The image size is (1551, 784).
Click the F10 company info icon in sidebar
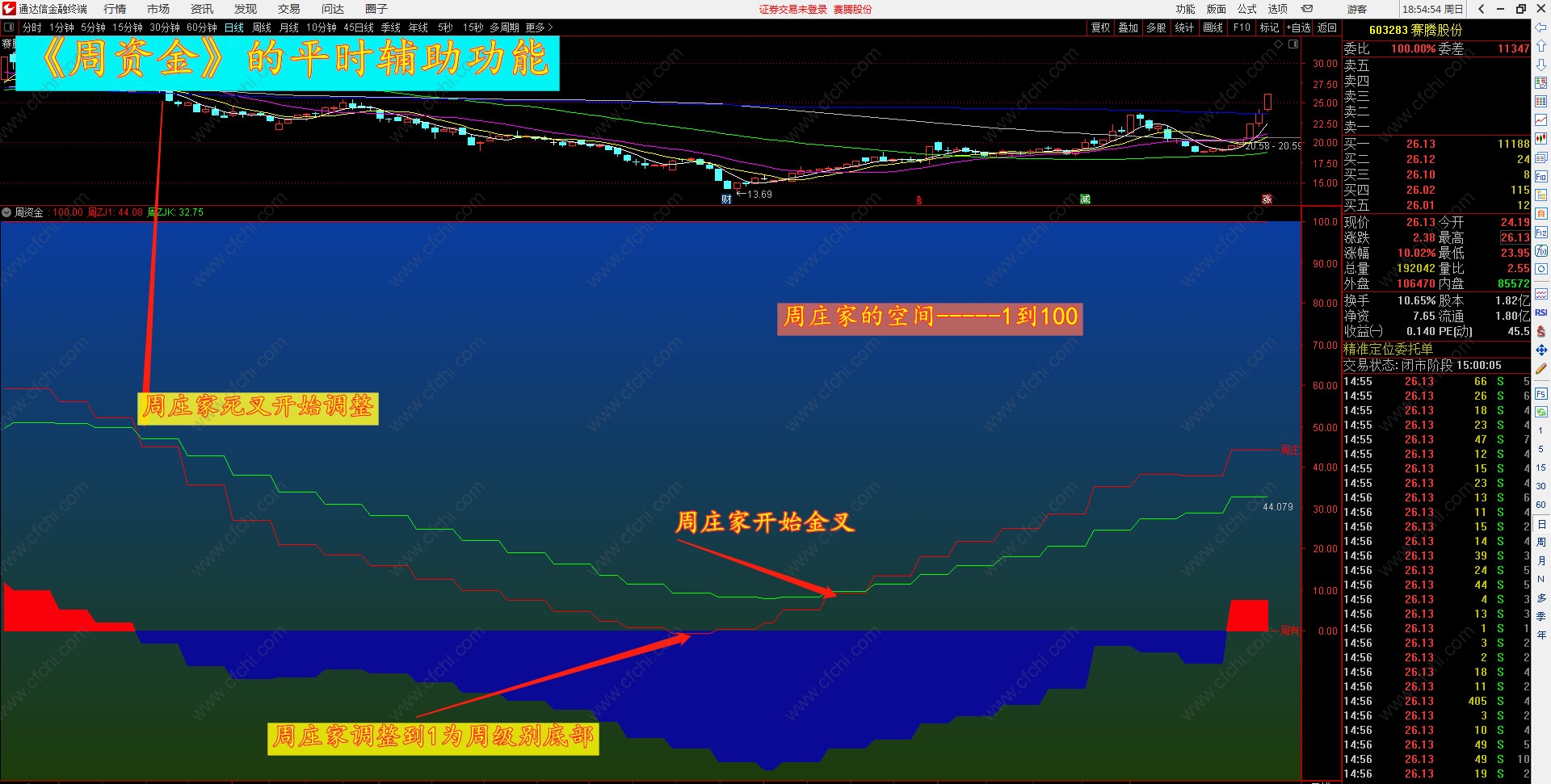pos(1540,176)
